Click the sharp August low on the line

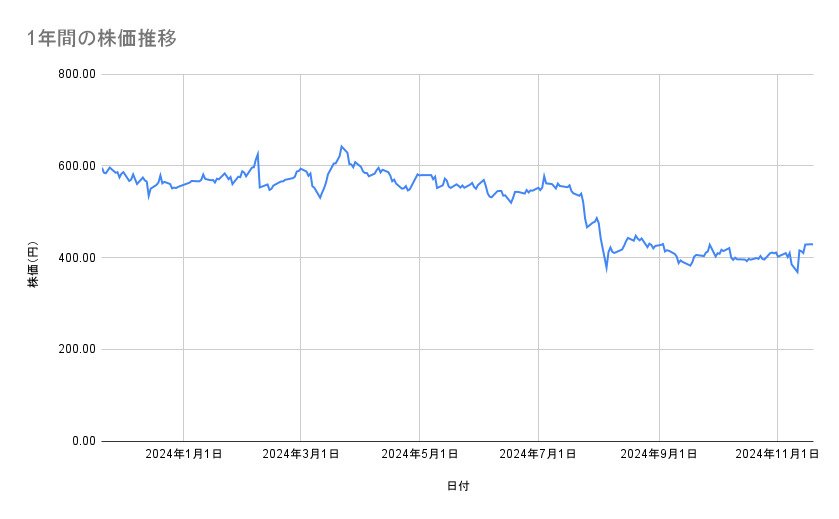[606, 269]
